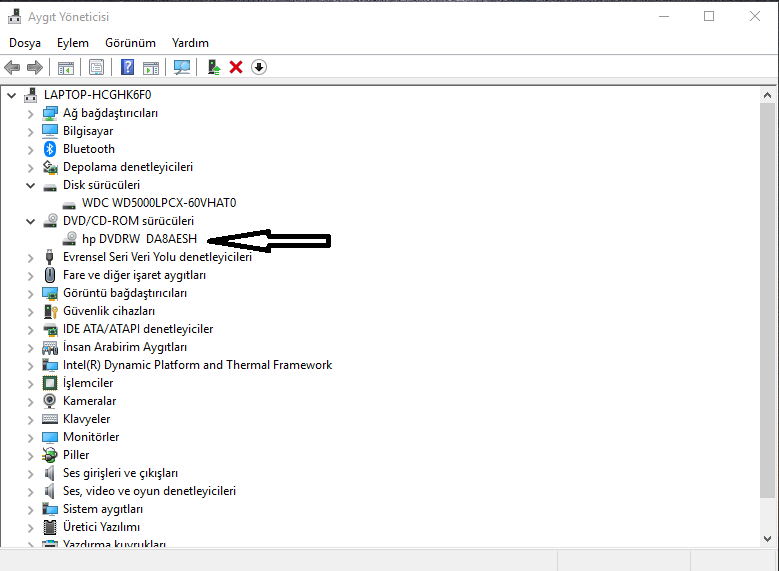Image resolution: width=779 pixels, height=571 pixels.
Task: Click the Ağ bağdaştırıcıları network icon
Action: click(x=50, y=113)
